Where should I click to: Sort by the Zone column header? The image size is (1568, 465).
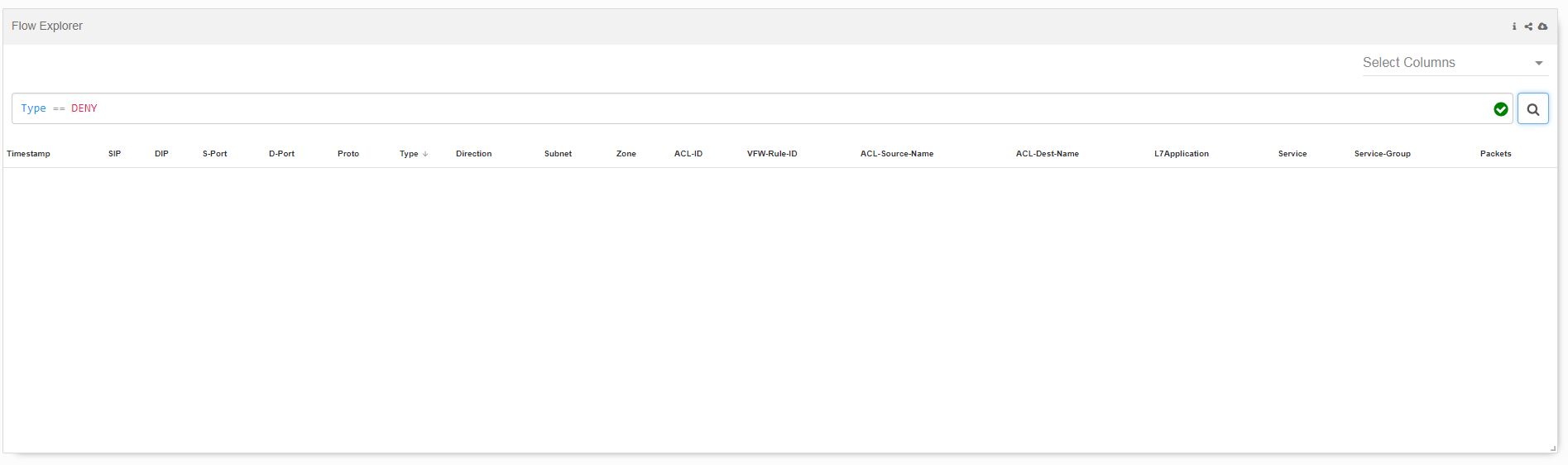(626, 154)
